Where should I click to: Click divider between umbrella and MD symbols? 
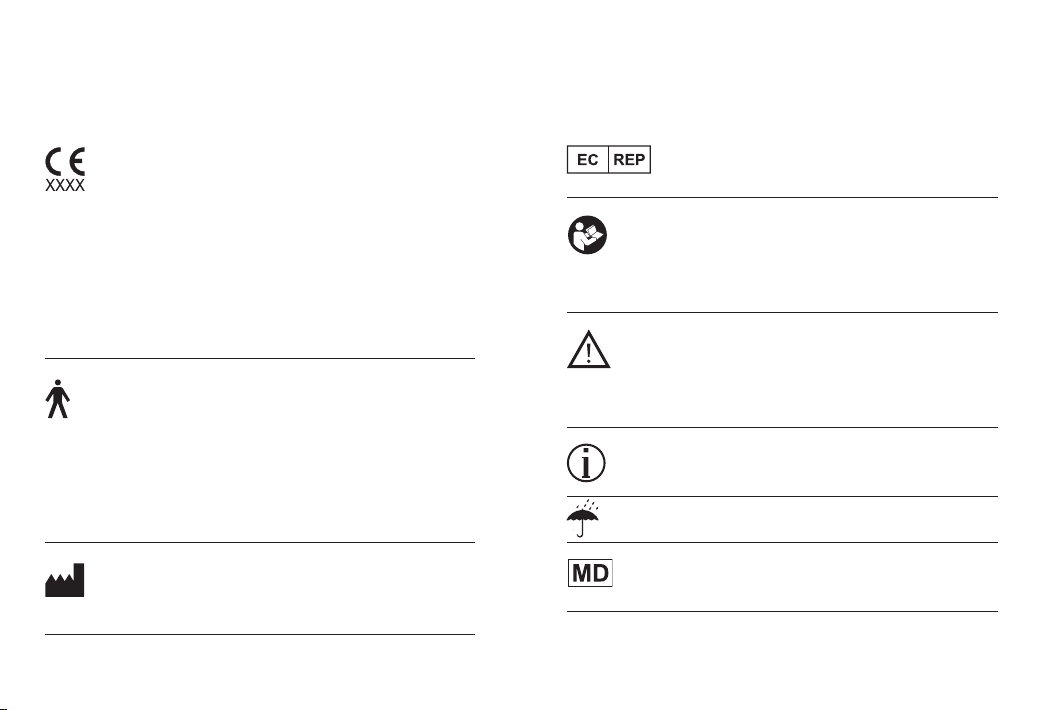tap(782, 543)
